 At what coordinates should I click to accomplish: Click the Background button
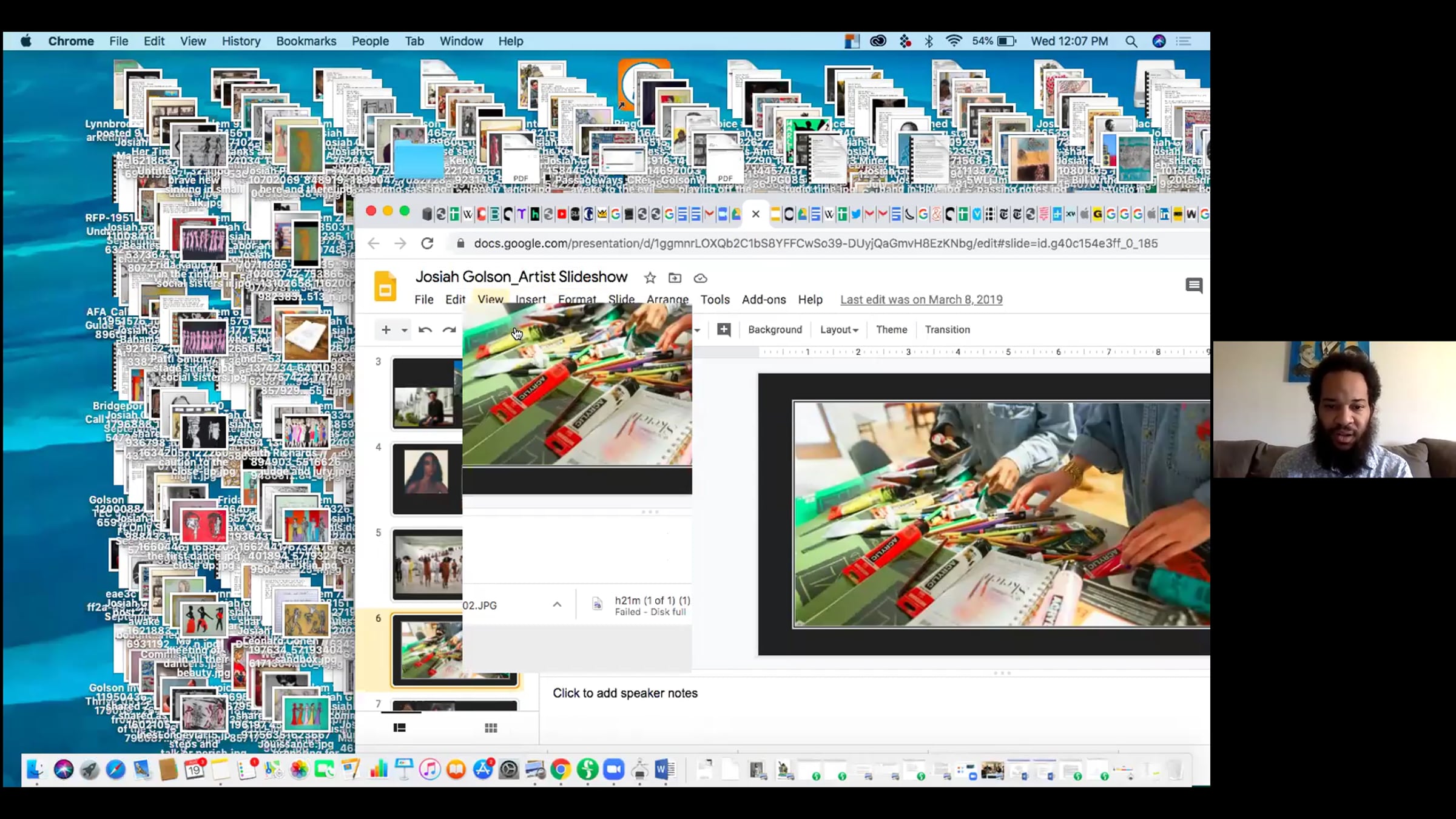click(775, 329)
